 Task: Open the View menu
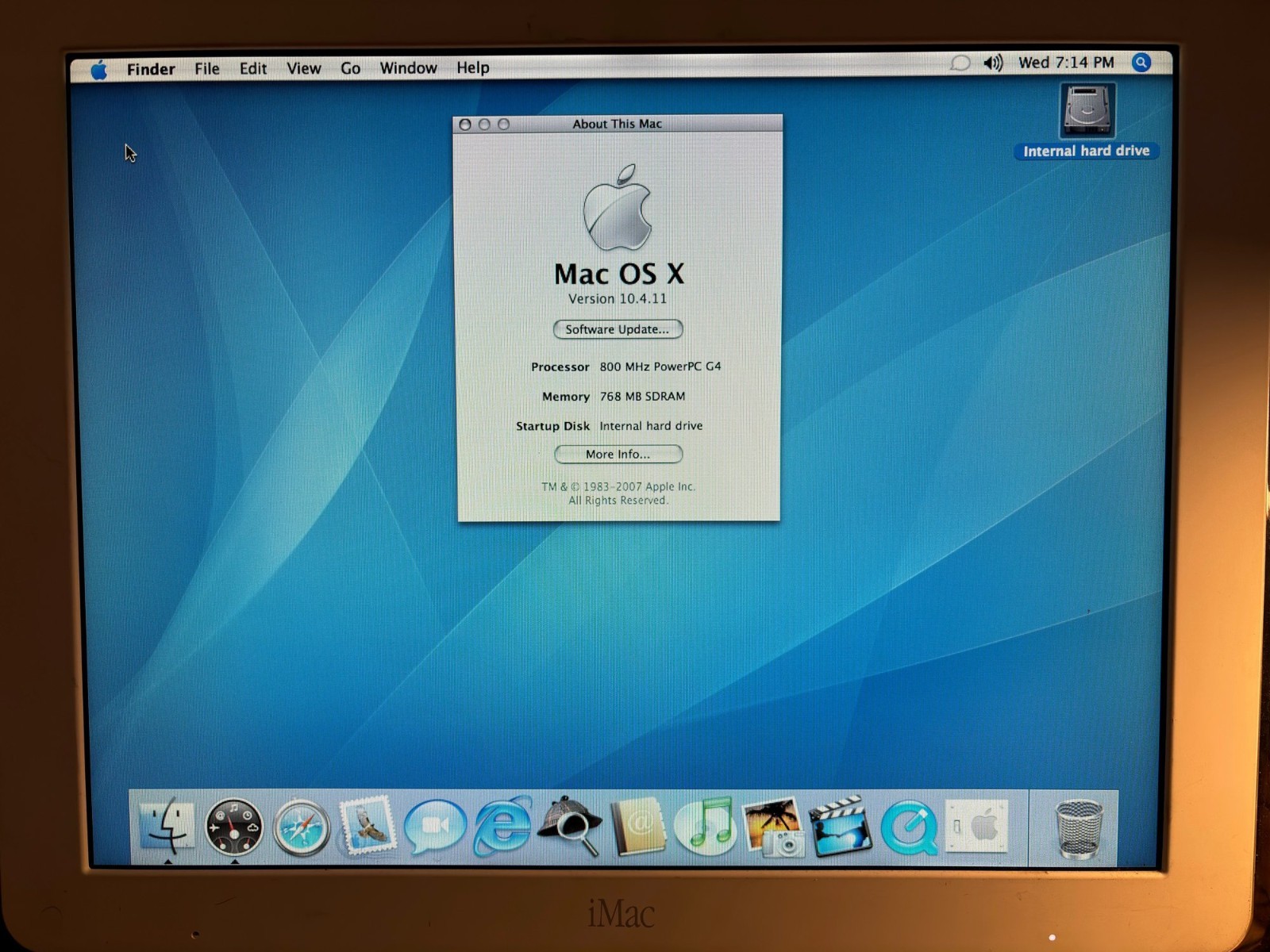(x=303, y=68)
